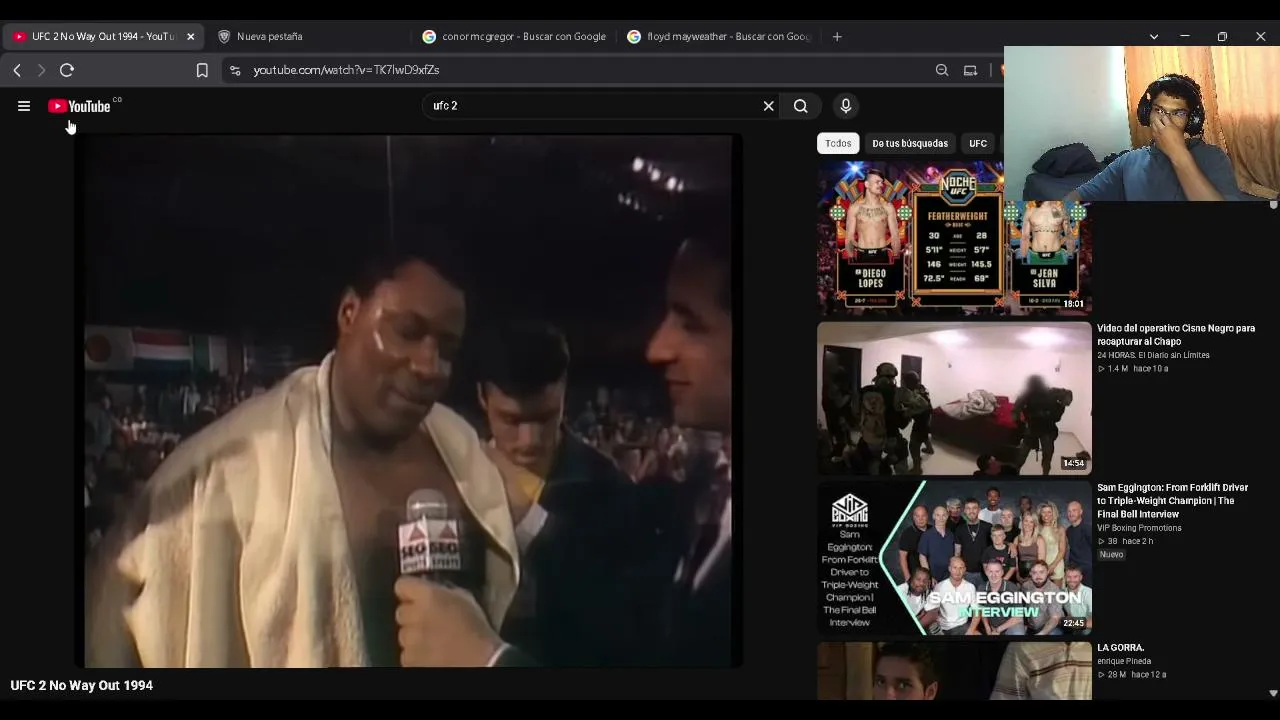This screenshot has height=720, width=1280.
Task: Reload the YouTube page
Action: point(67,70)
